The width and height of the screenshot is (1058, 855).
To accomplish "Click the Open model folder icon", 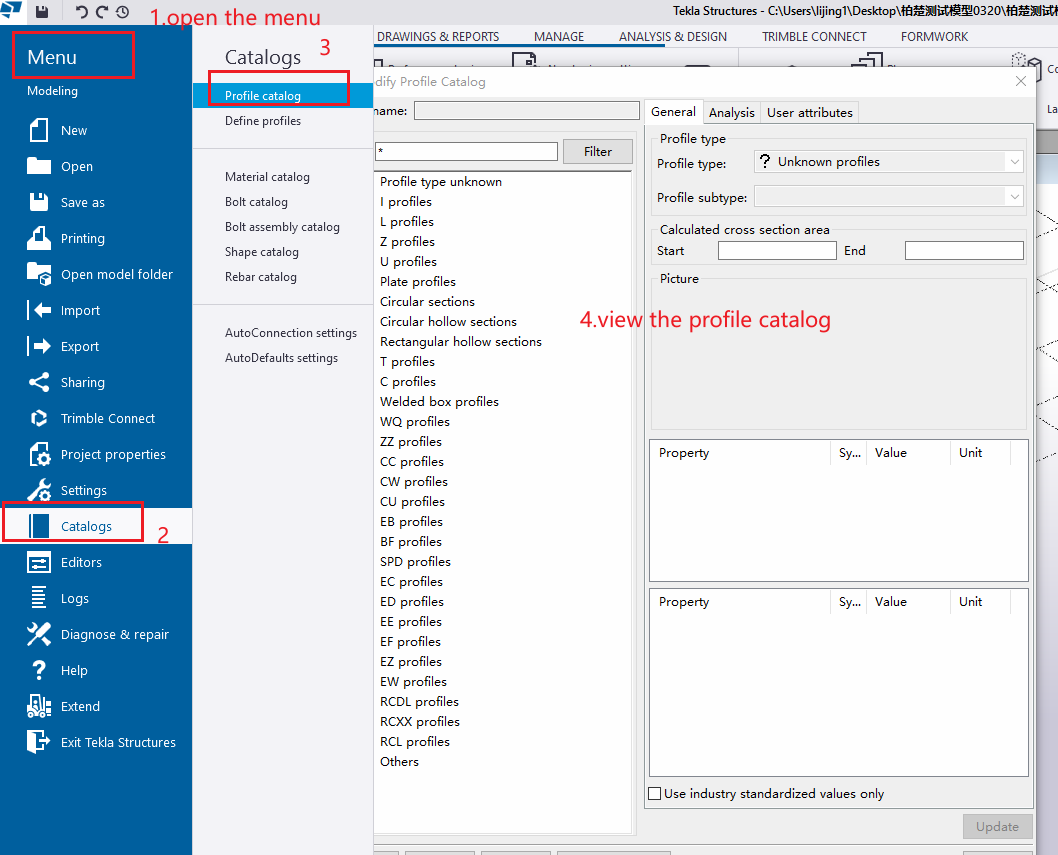I will (x=39, y=274).
